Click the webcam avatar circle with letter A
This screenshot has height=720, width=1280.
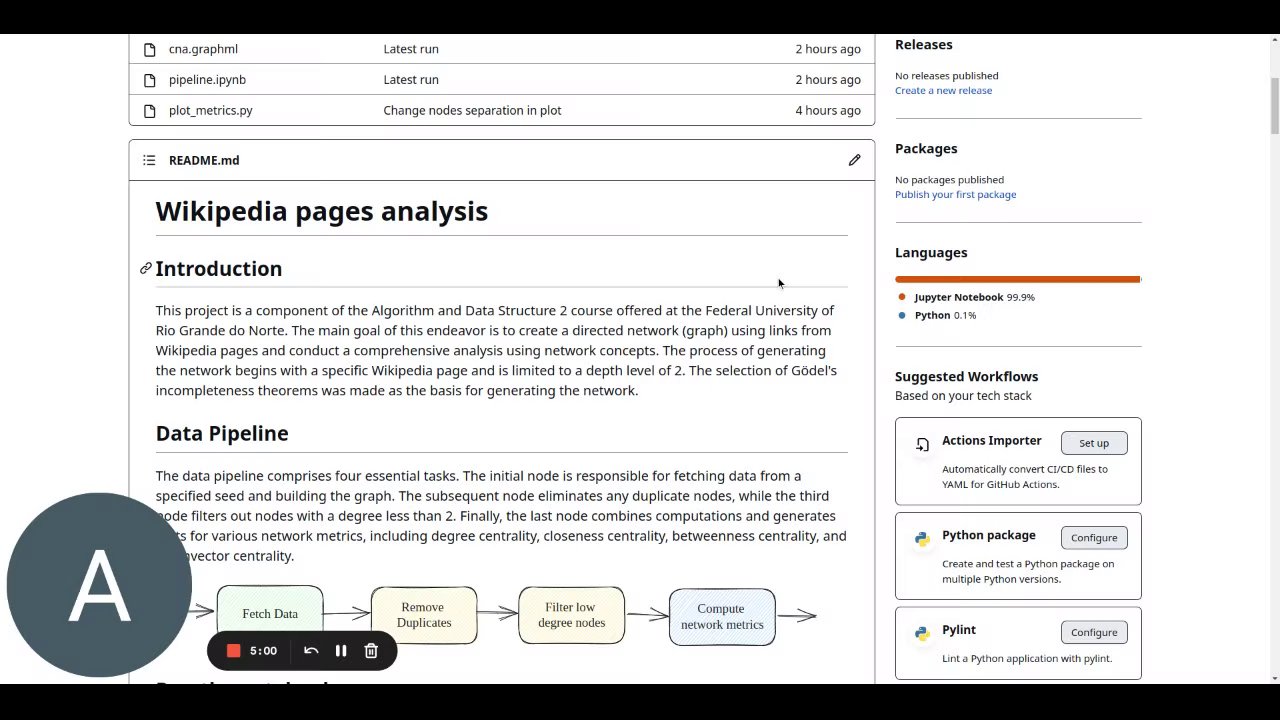point(98,585)
